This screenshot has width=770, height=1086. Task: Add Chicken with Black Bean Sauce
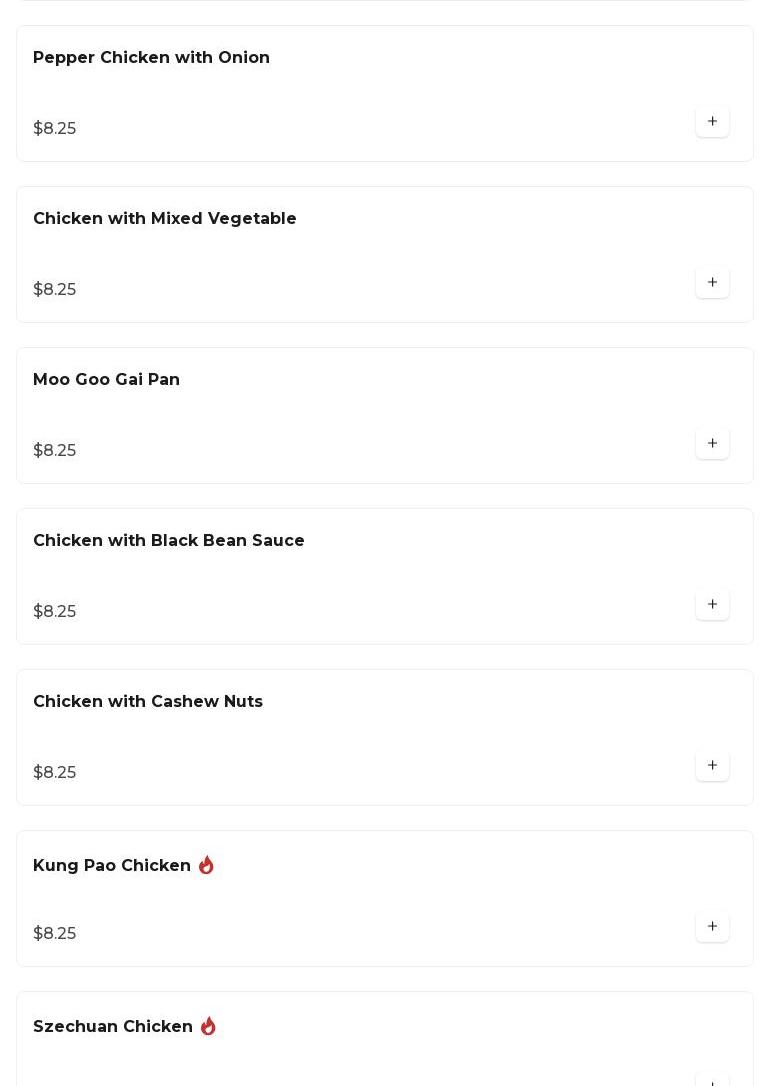click(712, 605)
